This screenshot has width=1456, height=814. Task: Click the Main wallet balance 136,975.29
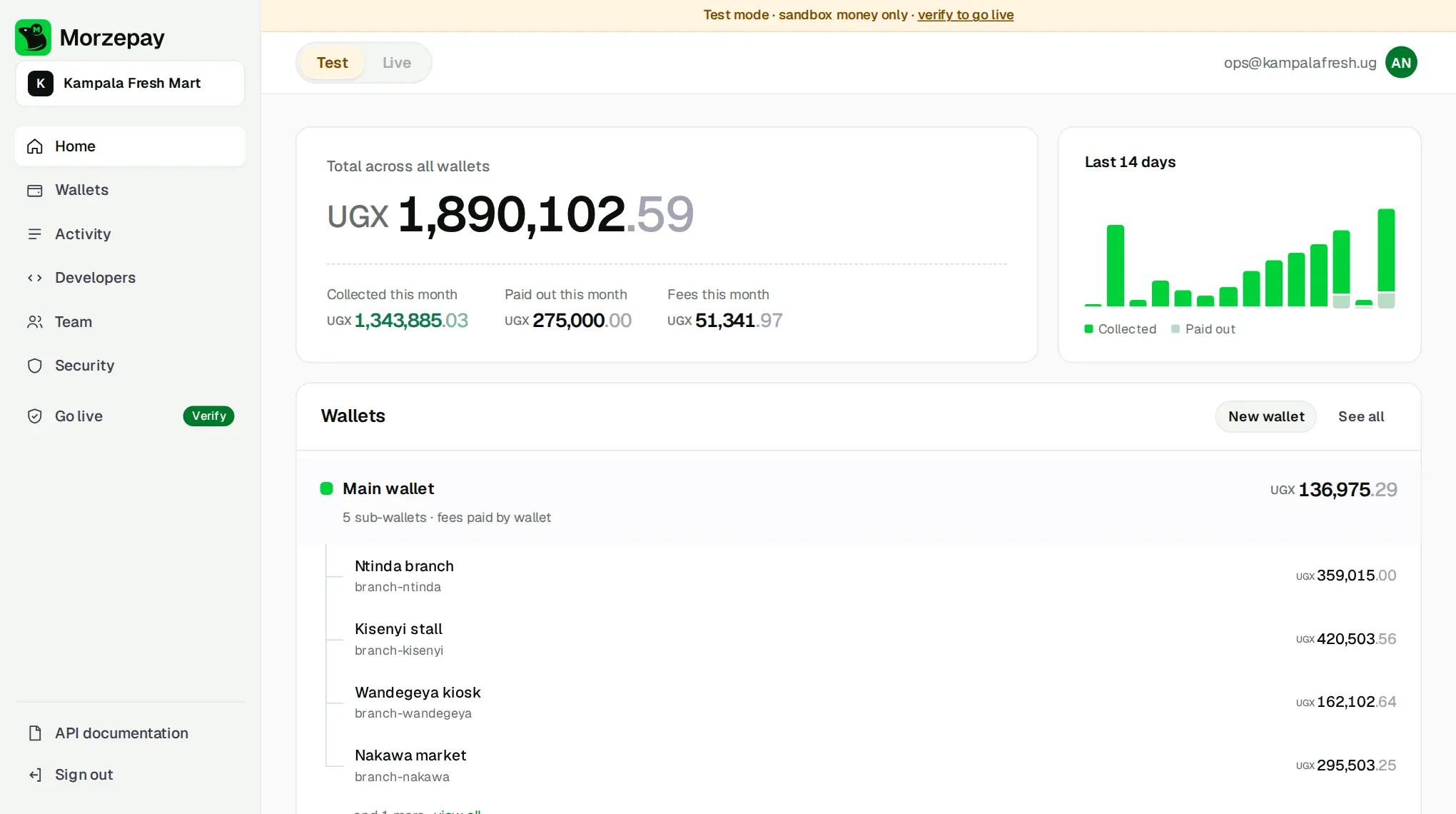click(x=1334, y=490)
